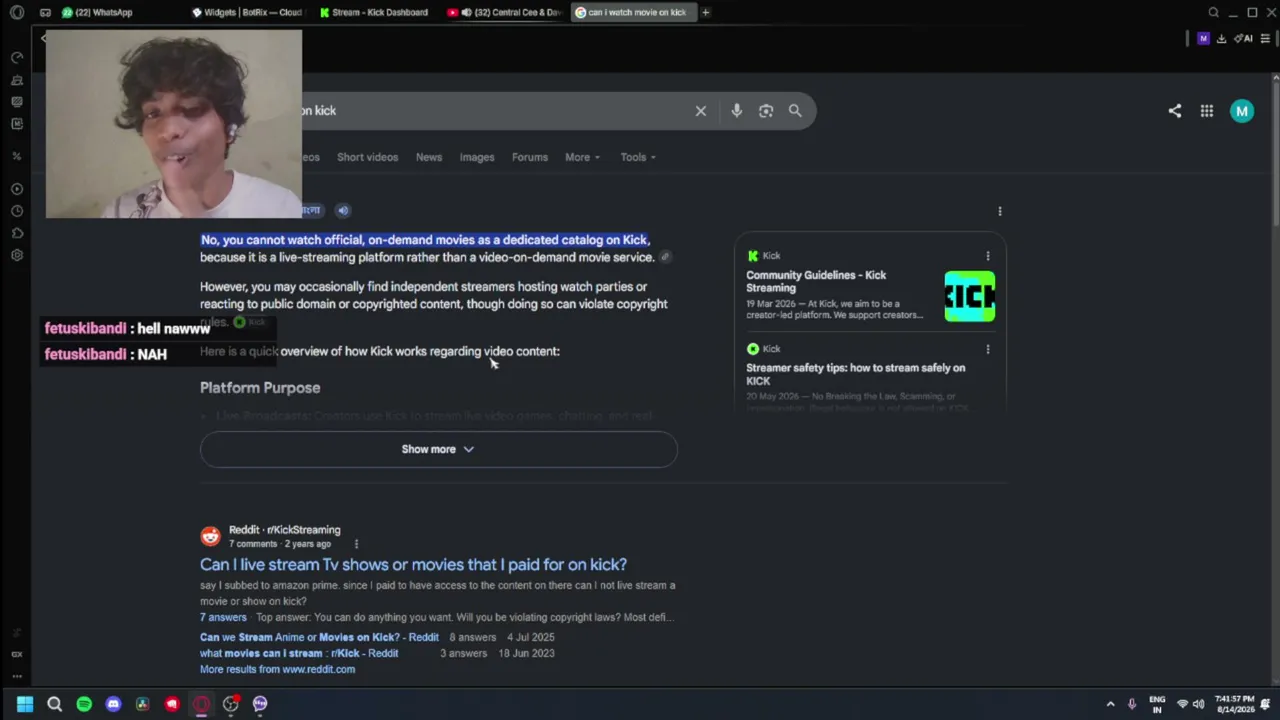Select the News search filter
The width and height of the screenshot is (1280, 720).
tap(429, 157)
